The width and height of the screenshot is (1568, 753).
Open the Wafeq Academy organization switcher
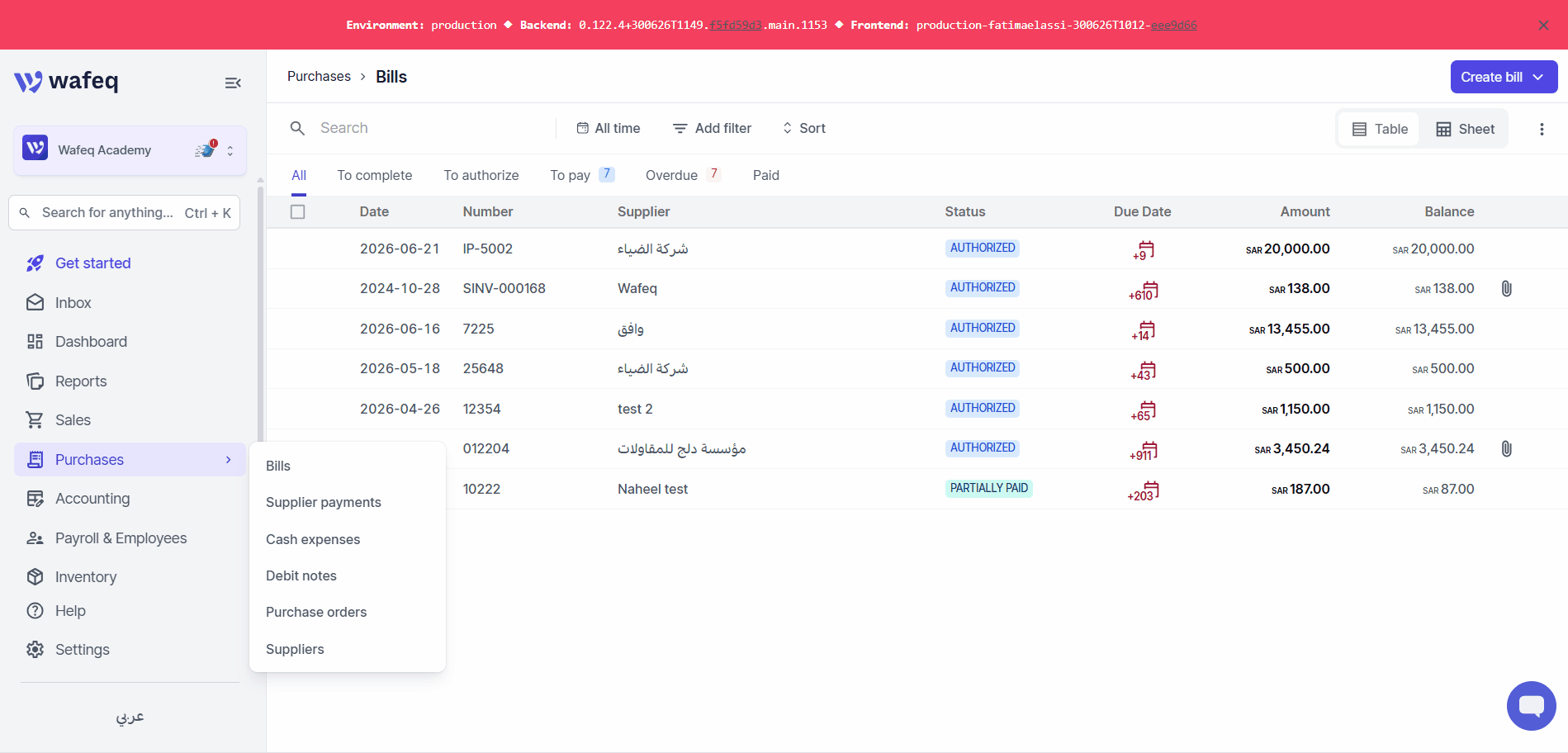(x=130, y=150)
